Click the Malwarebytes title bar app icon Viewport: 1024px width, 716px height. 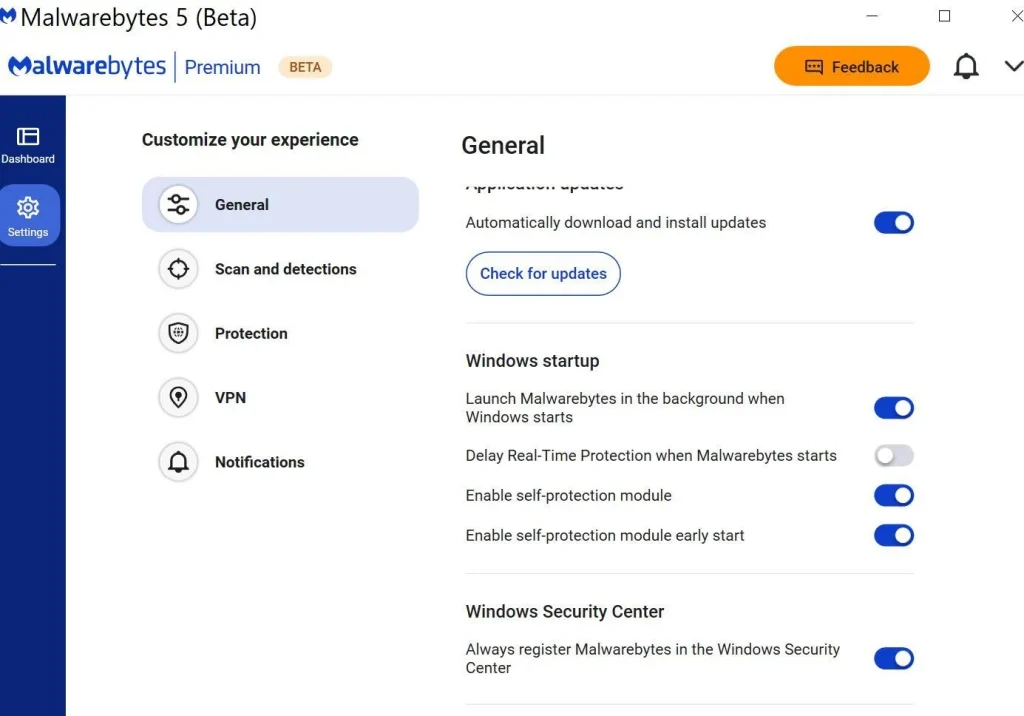coord(8,16)
